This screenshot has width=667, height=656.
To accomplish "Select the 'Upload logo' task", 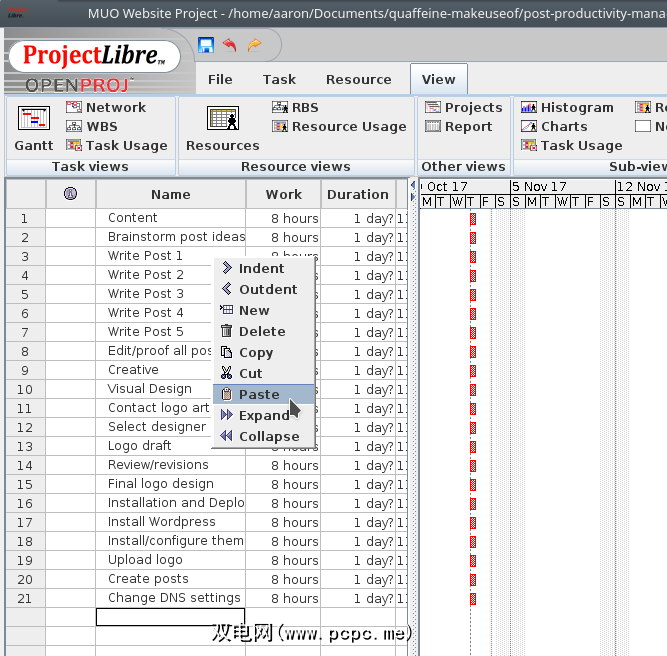I will coord(145,560).
